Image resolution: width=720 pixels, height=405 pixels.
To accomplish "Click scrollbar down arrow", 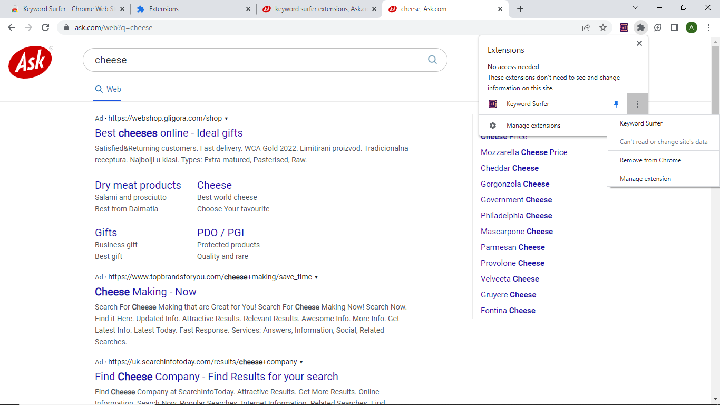I will coord(715,400).
